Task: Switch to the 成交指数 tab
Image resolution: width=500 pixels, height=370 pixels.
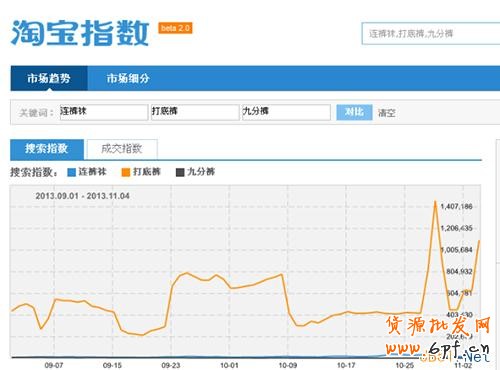Action: 122,149
